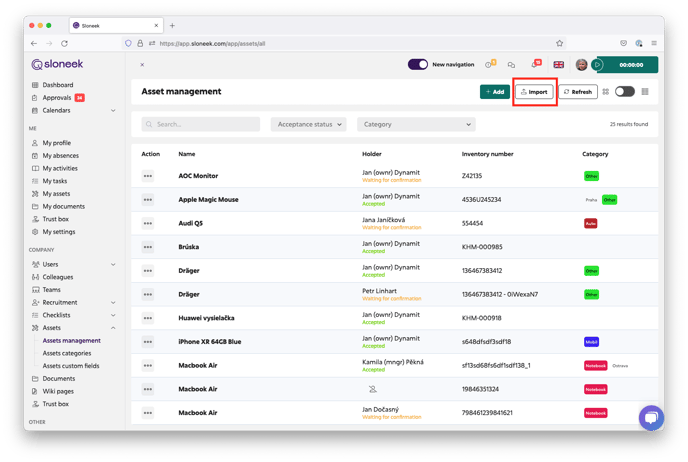Image resolution: width=688 pixels, height=462 pixels.
Task: Focus the asset Search field
Action: pyautogui.click(x=201, y=125)
